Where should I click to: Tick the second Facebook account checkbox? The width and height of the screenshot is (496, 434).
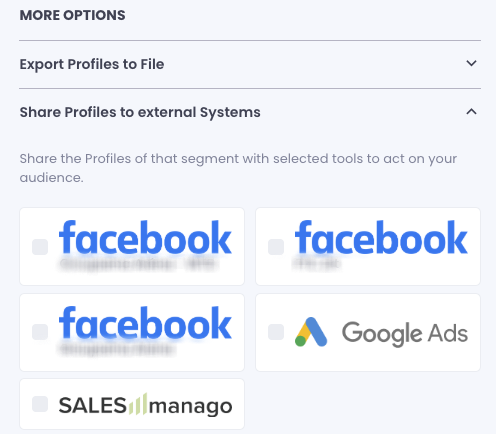[x=276, y=247]
